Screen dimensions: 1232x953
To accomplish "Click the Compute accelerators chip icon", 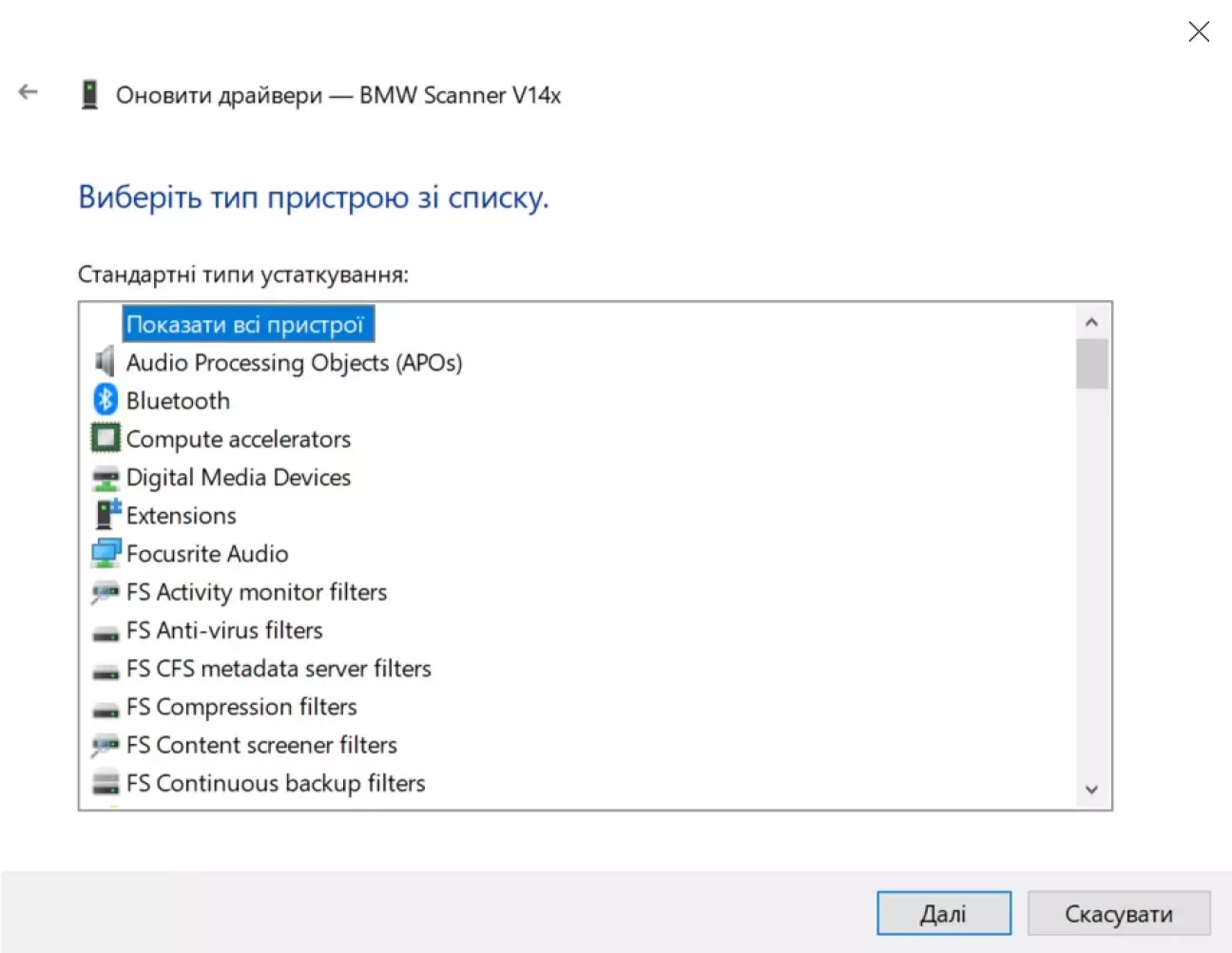I will 105,438.
